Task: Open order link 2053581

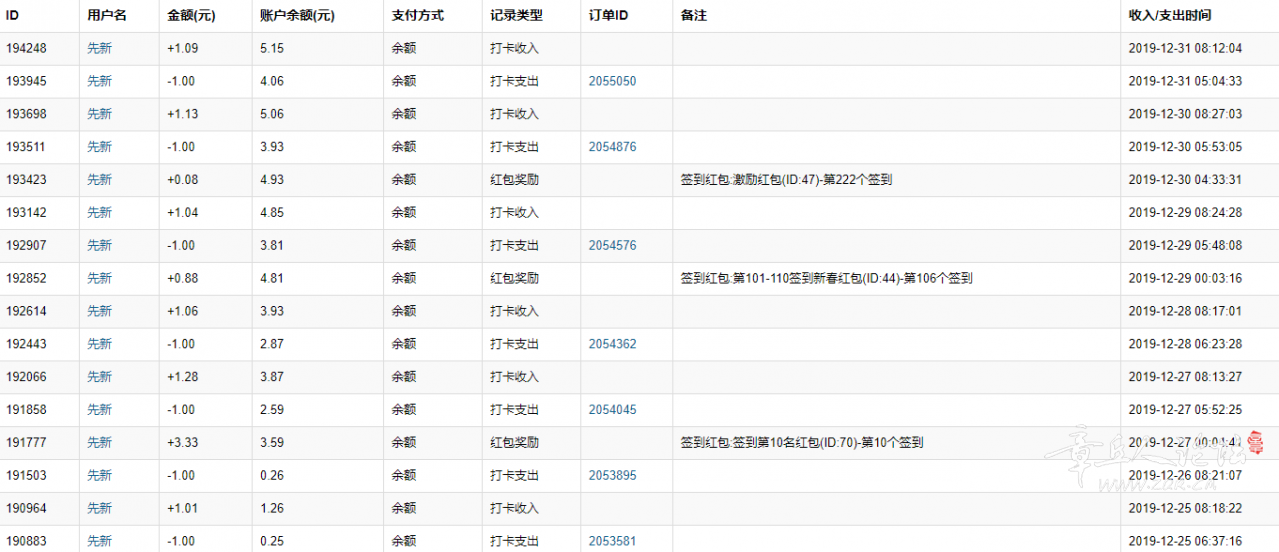Action: pos(612,541)
